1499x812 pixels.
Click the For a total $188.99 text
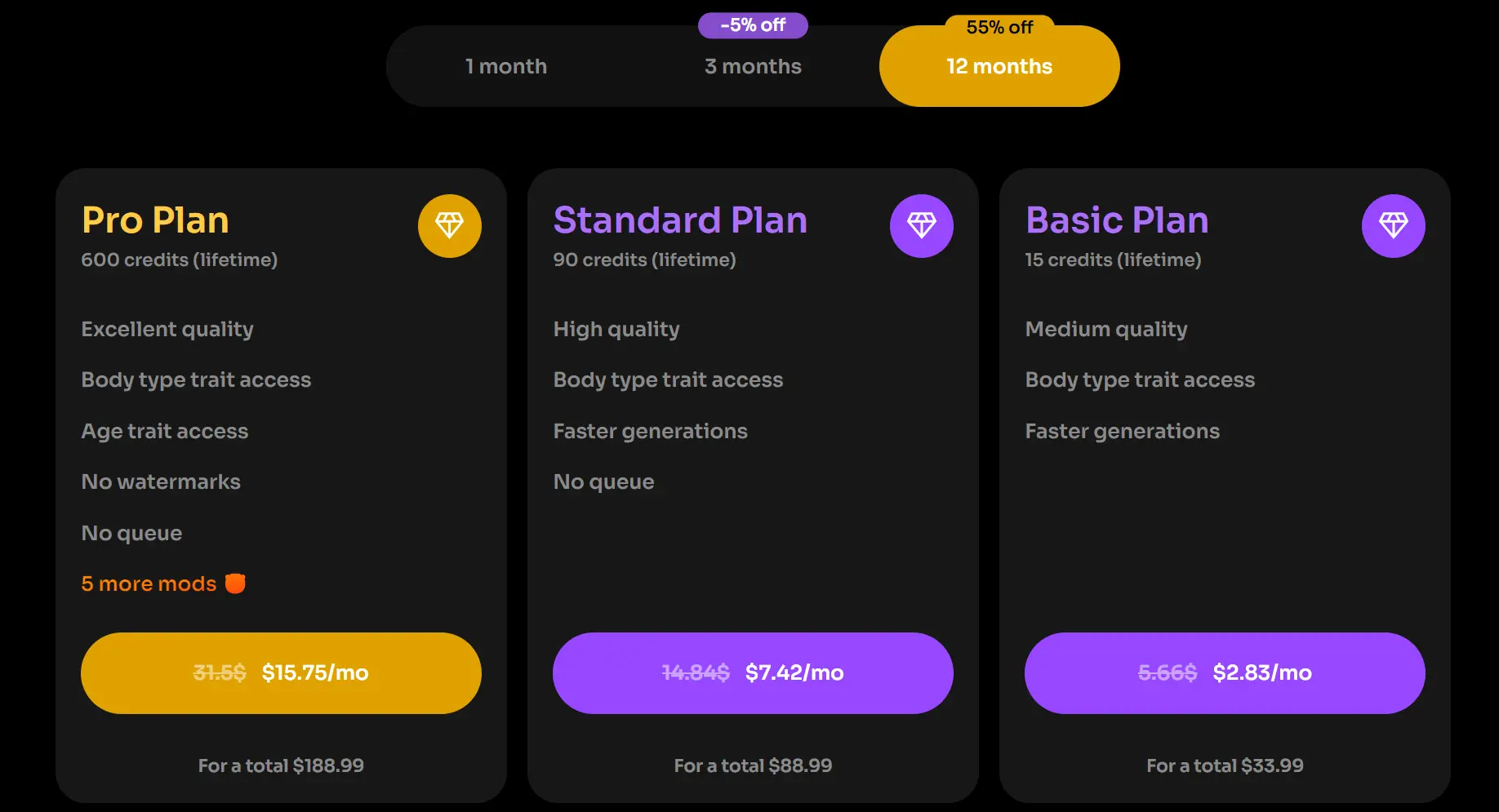click(281, 765)
